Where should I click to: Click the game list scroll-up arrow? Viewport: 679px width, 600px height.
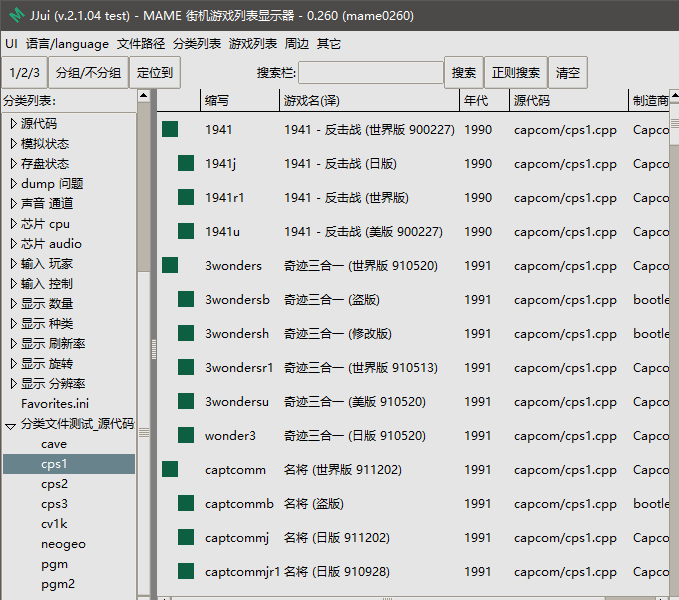point(675,96)
